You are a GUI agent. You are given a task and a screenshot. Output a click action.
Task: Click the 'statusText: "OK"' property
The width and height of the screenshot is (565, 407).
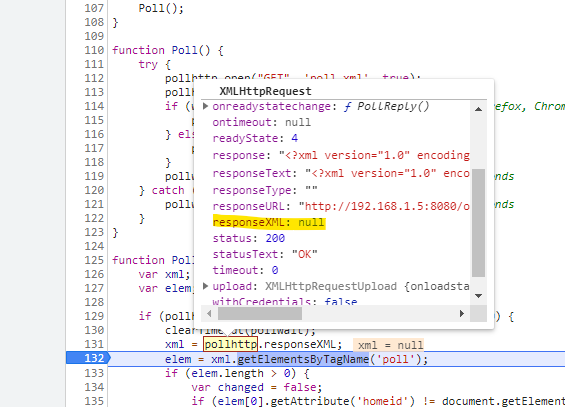[265, 254]
